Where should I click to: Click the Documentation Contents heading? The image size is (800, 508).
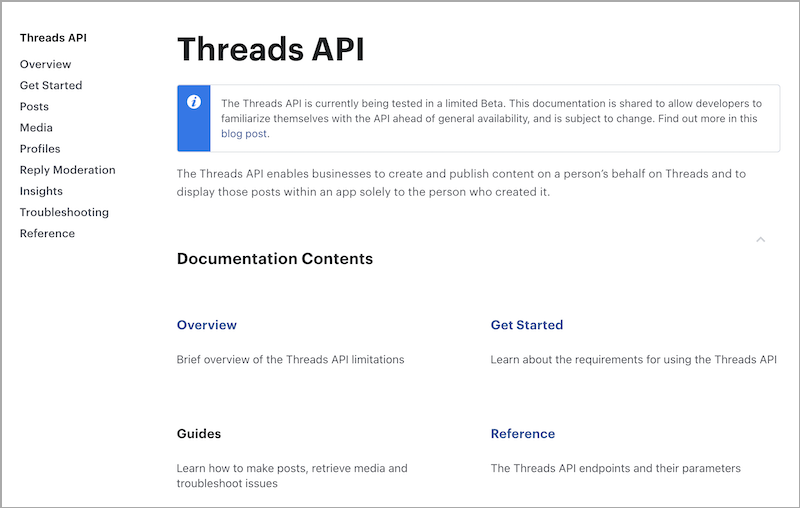(274, 259)
